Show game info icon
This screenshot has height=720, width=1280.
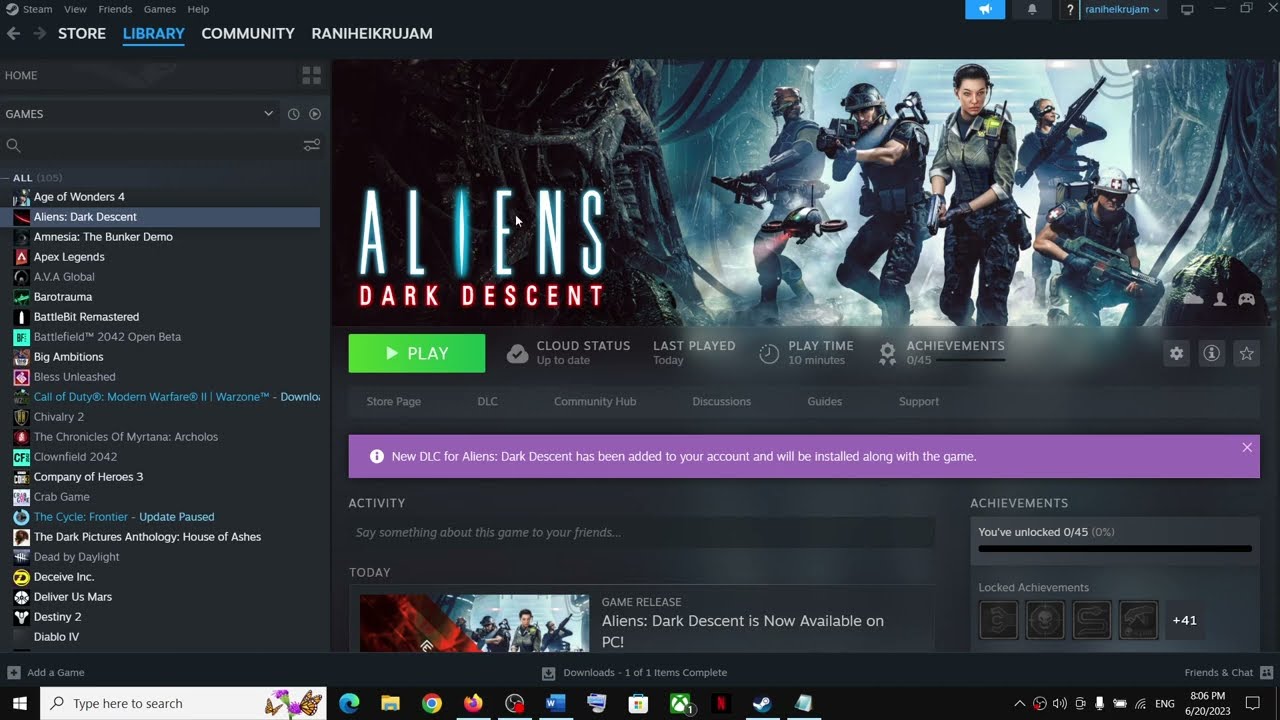[1211, 353]
